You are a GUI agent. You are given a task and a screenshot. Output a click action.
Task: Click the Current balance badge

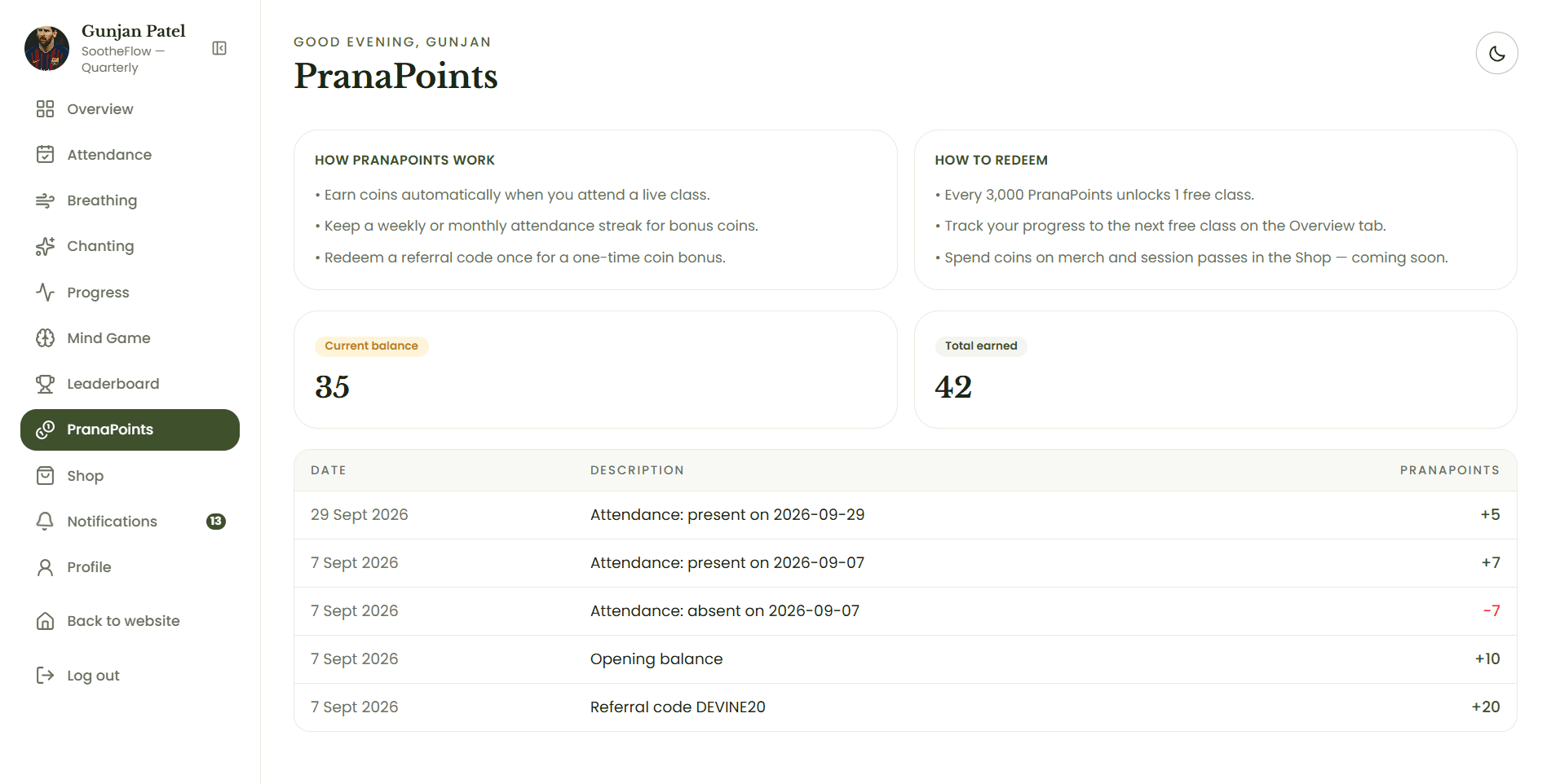(371, 346)
